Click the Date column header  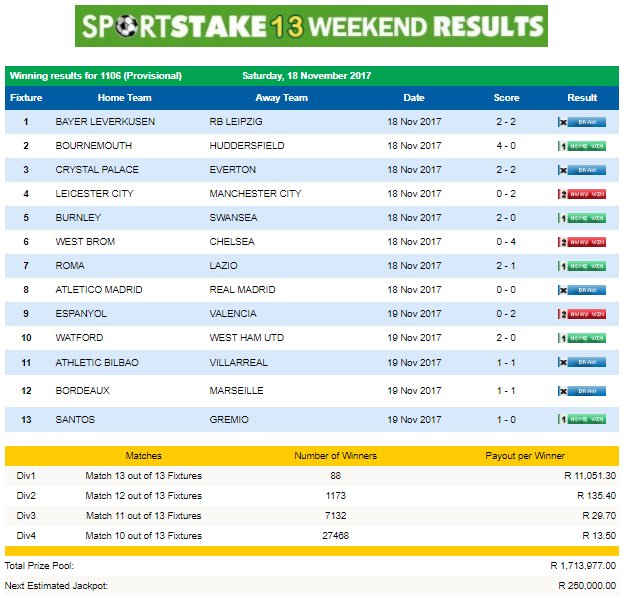(x=414, y=98)
